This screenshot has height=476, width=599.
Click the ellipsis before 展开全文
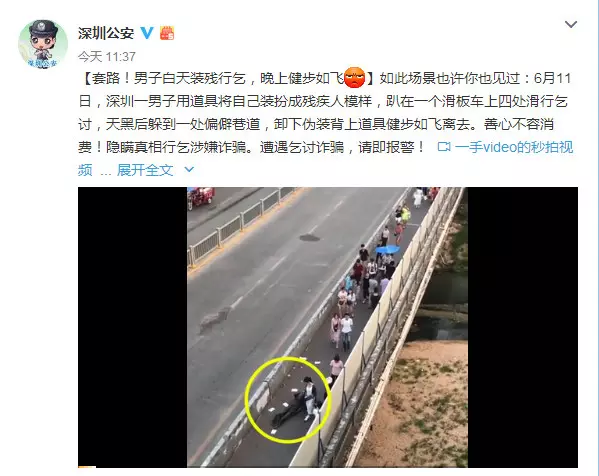tap(106, 173)
